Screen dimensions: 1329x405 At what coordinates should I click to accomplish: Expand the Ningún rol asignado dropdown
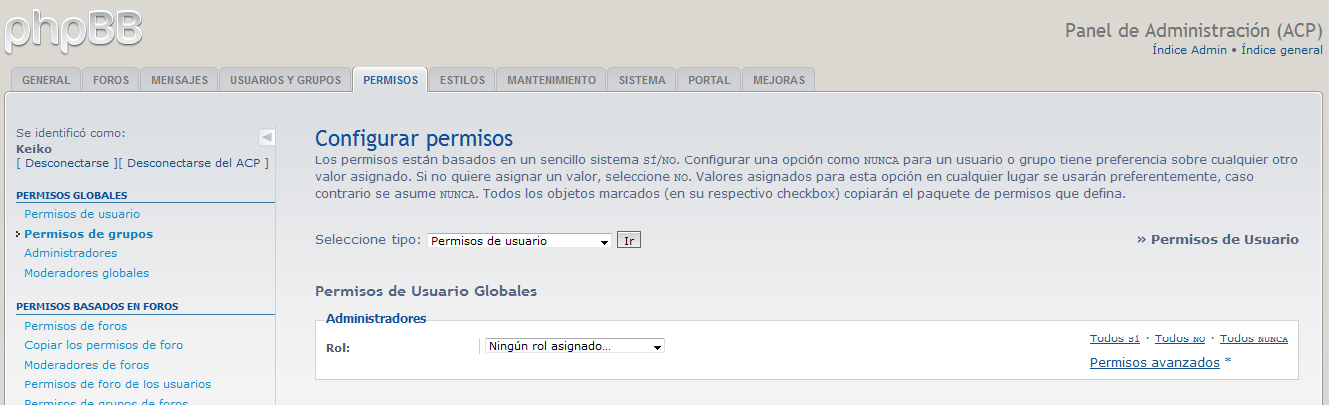click(x=574, y=346)
